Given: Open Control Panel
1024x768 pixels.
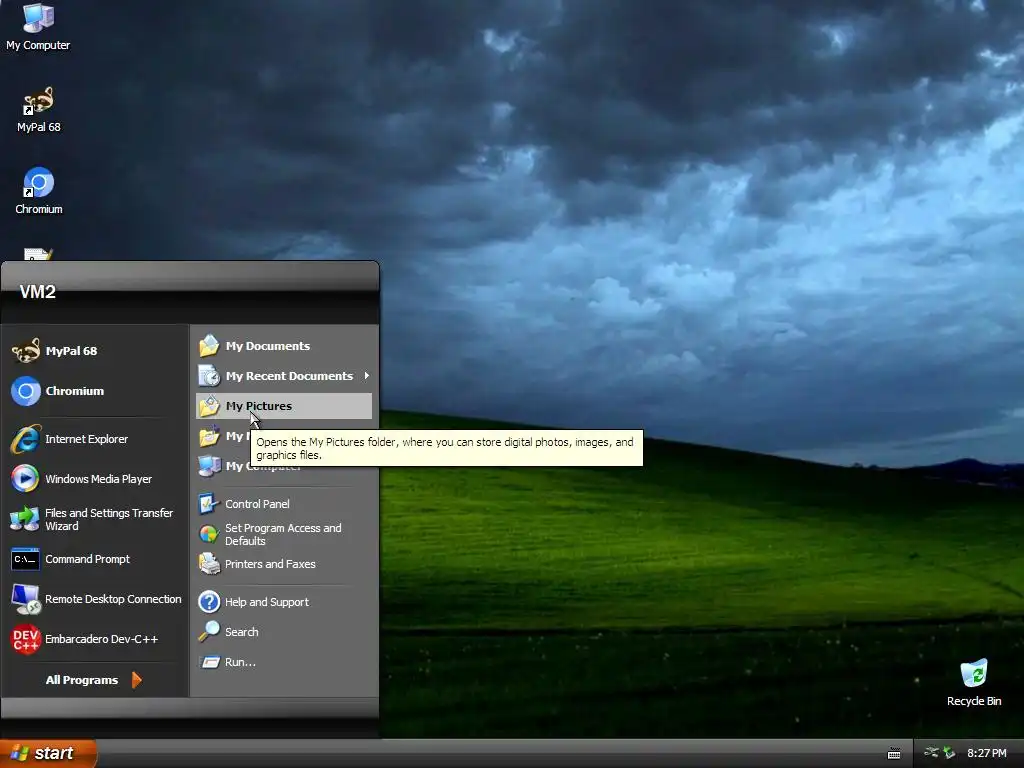Looking at the screenshot, I should click(x=284, y=504).
